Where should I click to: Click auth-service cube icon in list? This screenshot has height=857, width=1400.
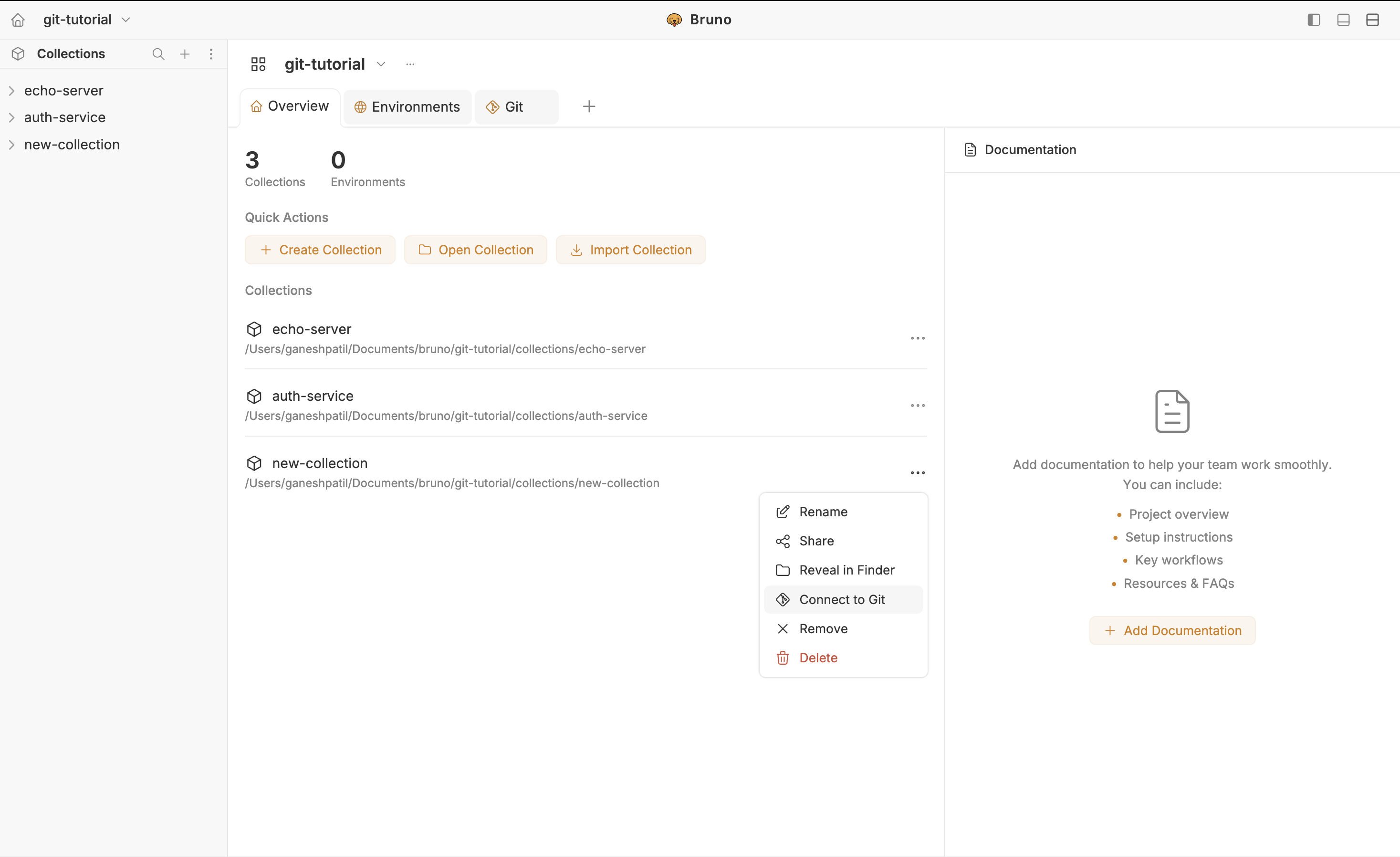pyautogui.click(x=254, y=397)
